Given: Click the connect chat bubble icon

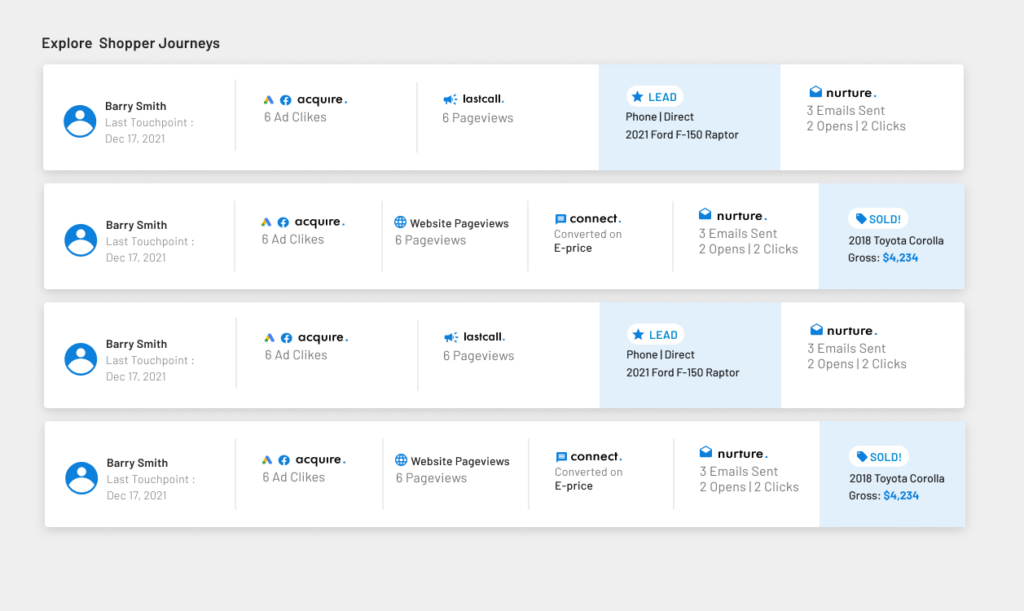Looking at the screenshot, I should point(561,218).
